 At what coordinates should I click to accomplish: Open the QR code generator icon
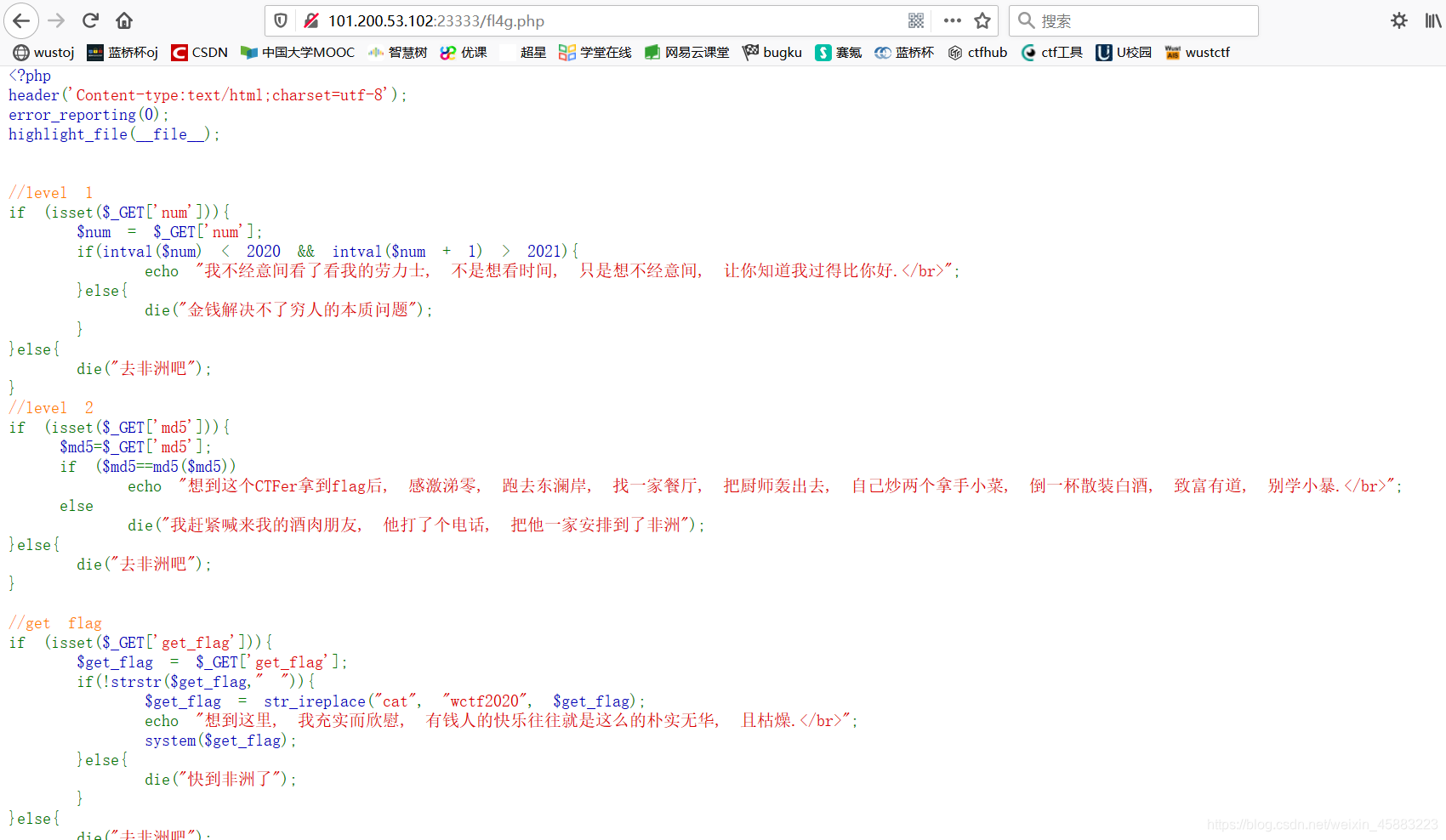point(916,20)
